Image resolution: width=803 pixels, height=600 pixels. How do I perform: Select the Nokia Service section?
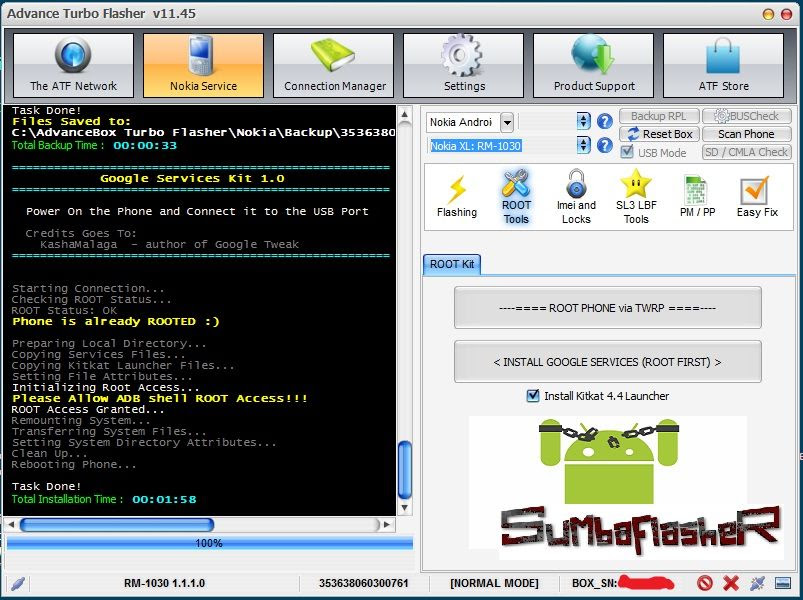point(203,66)
